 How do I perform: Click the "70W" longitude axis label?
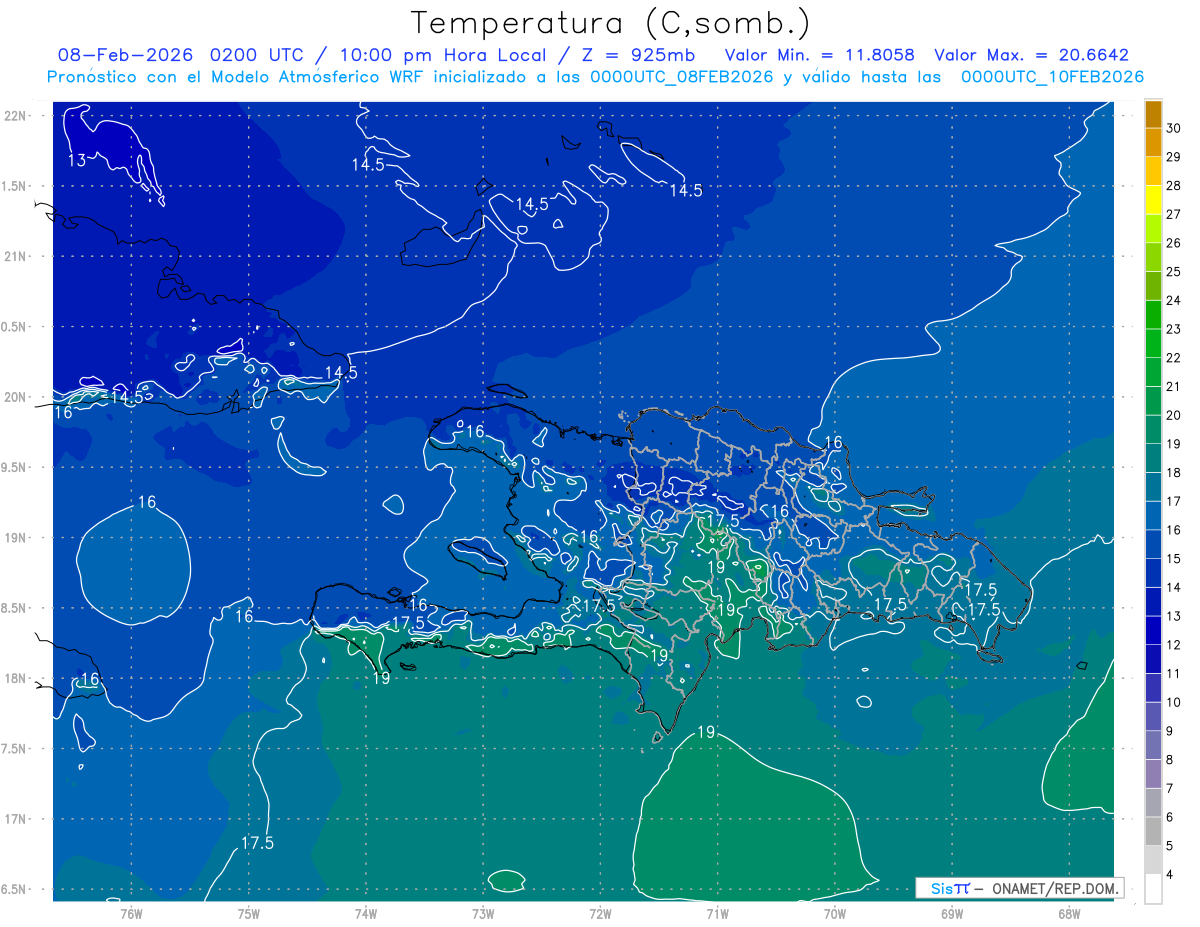[x=835, y=913]
